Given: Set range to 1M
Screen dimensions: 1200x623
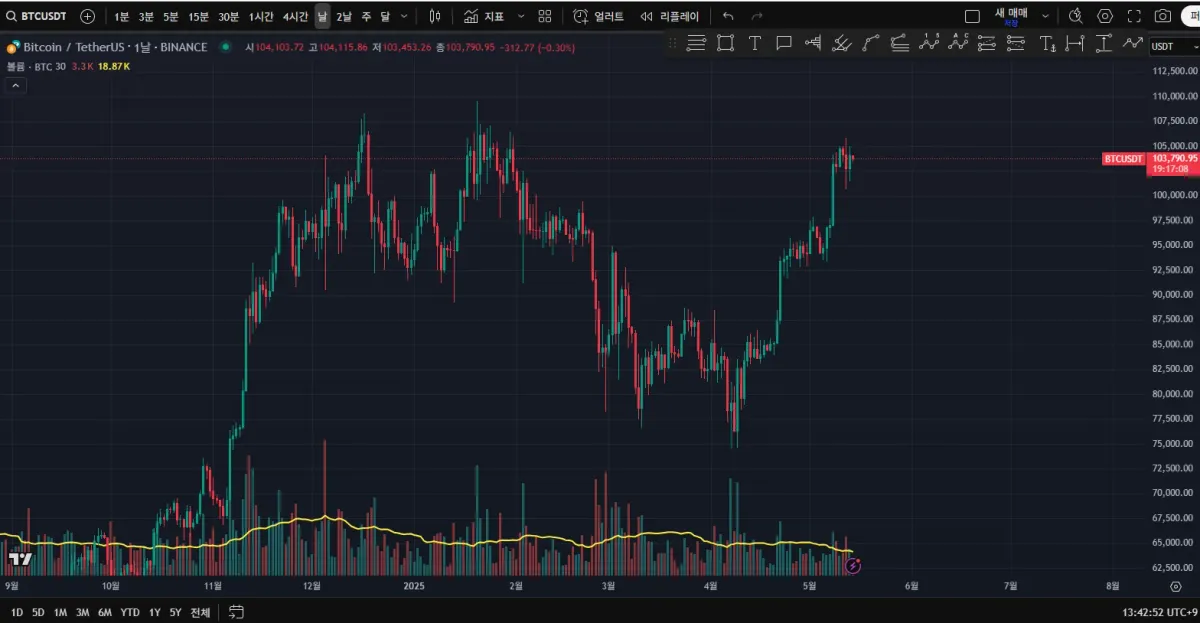Looking at the screenshot, I should coord(61,612).
